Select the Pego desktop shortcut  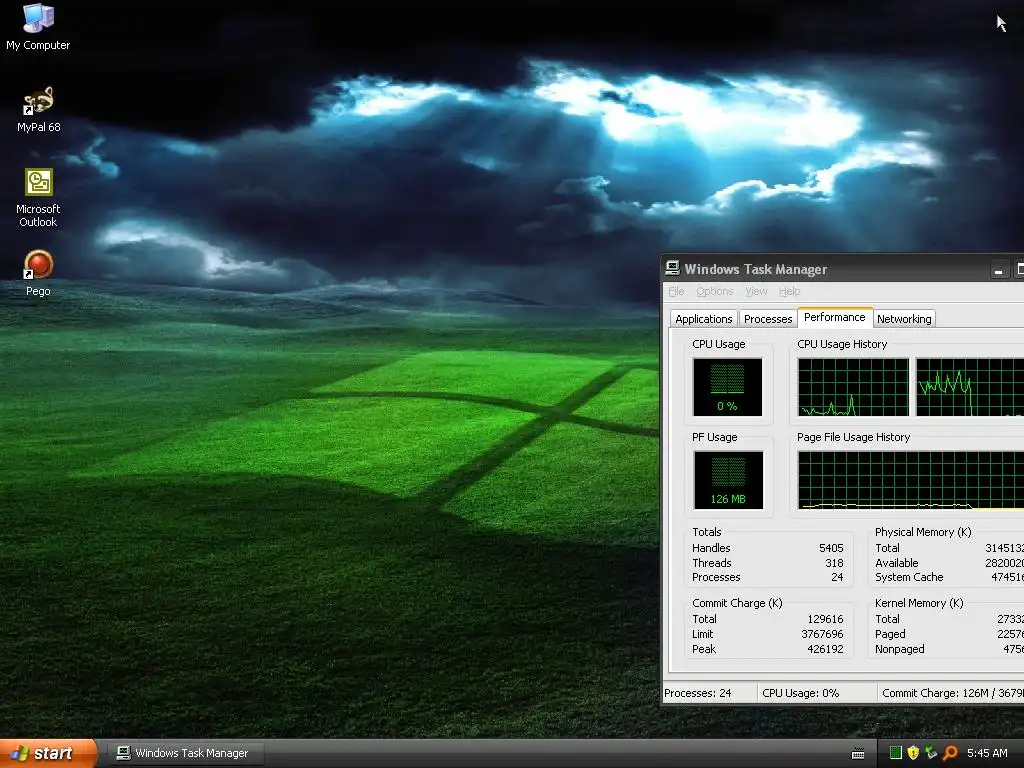coord(38,273)
